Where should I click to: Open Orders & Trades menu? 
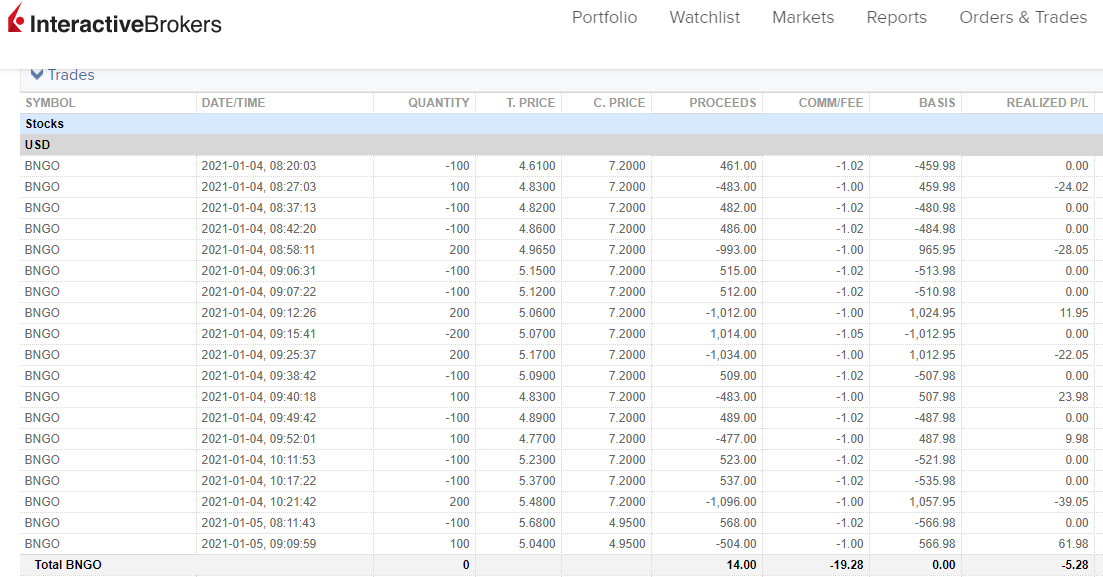1023,18
